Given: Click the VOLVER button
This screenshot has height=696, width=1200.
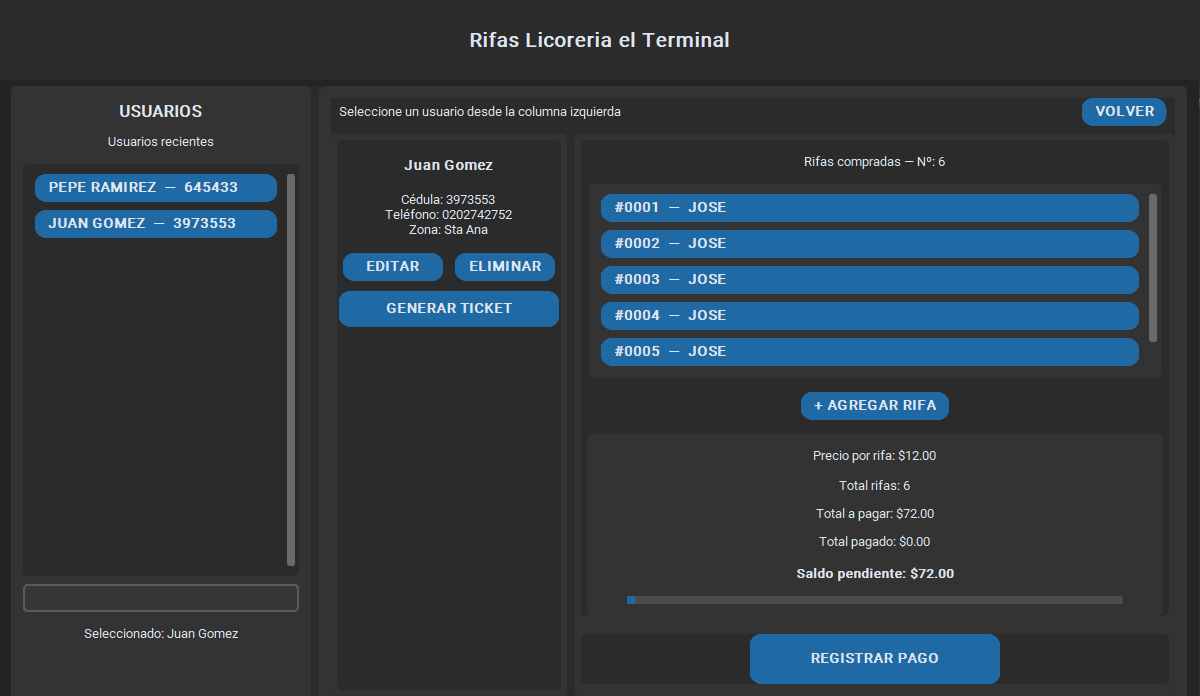Looking at the screenshot, I should click(1124, 112).
